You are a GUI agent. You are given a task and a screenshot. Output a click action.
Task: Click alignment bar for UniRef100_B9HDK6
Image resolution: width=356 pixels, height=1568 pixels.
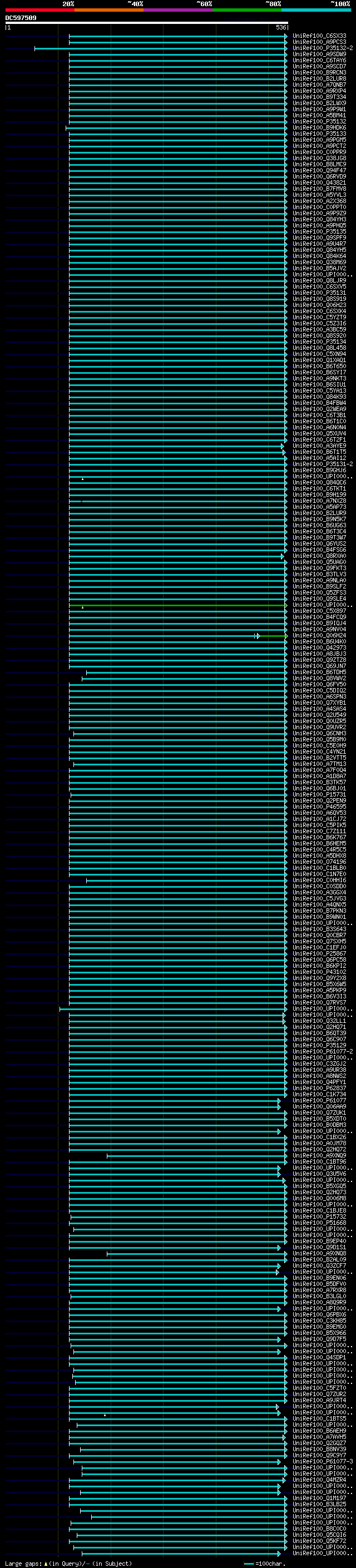point(176,128)
